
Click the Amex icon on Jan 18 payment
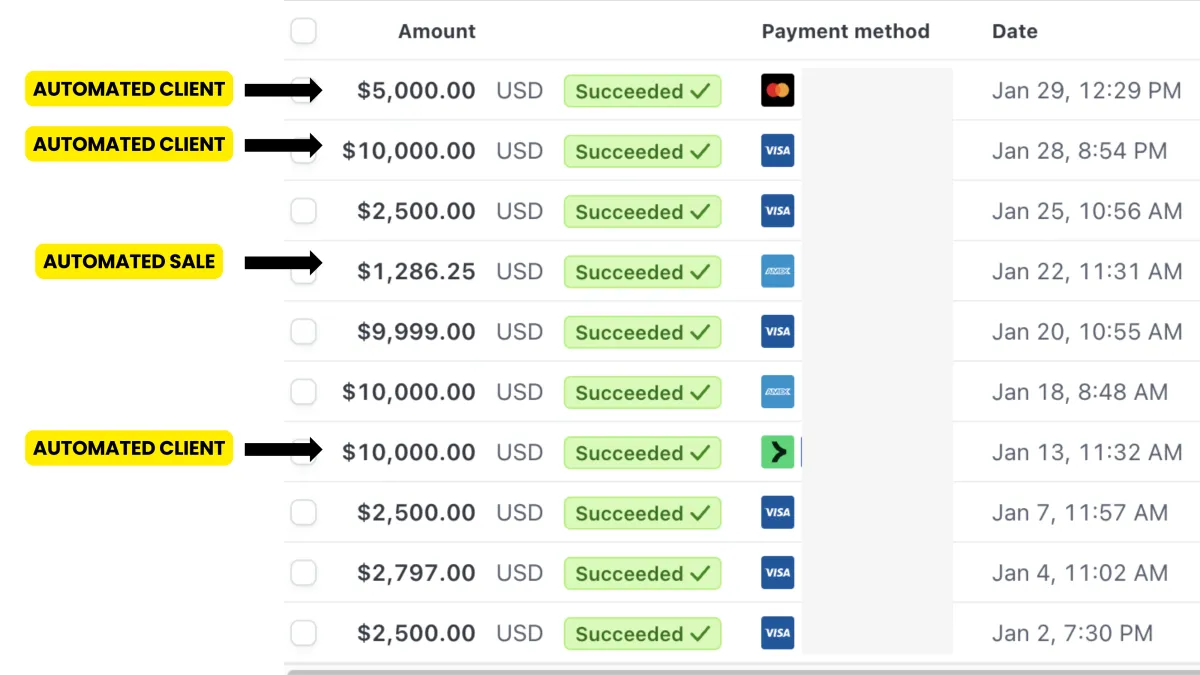tap(777, 392)
